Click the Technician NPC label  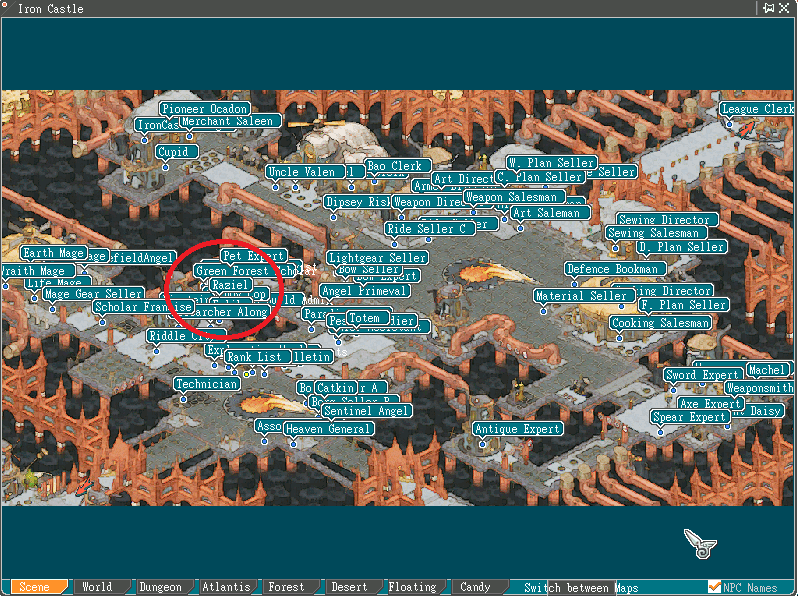(x=207, y=384)
